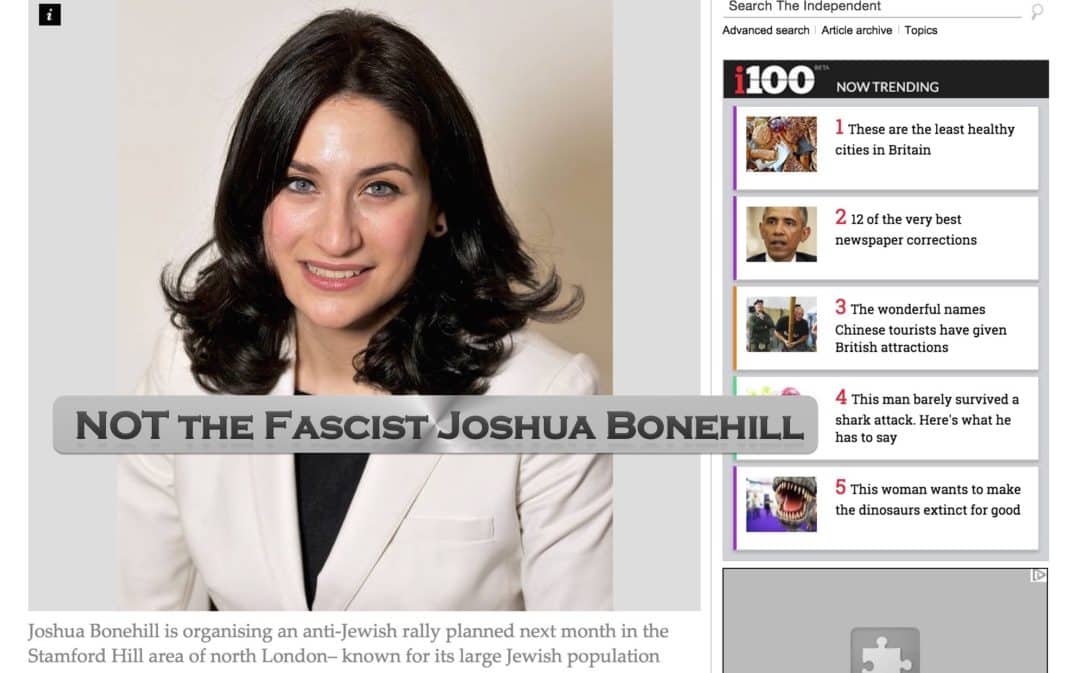1068x673 pixels.
Task: Focus the Search The Independent field
Action: pyautogui.click(x=872, y=7)
